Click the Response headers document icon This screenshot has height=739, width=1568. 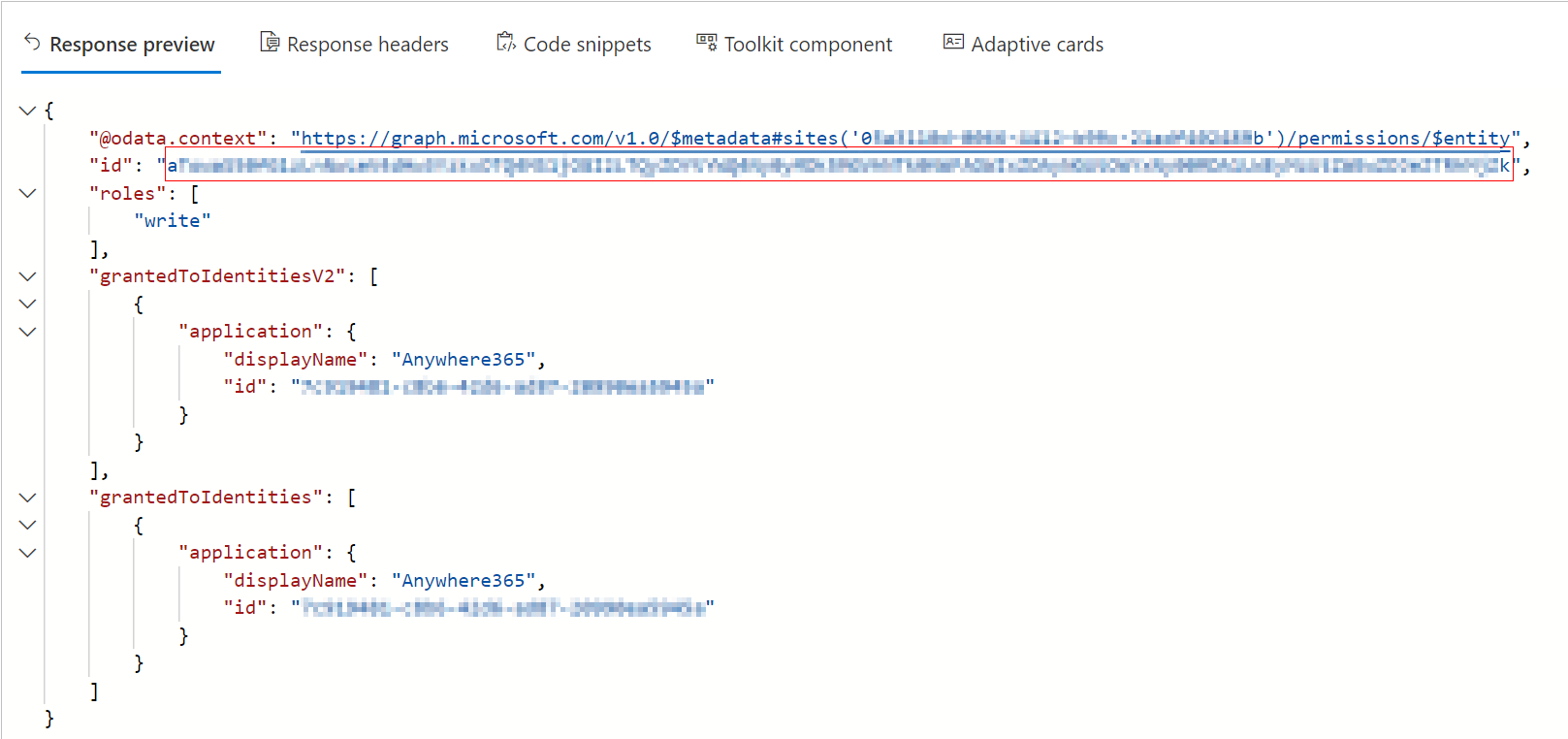pos(269,43)
